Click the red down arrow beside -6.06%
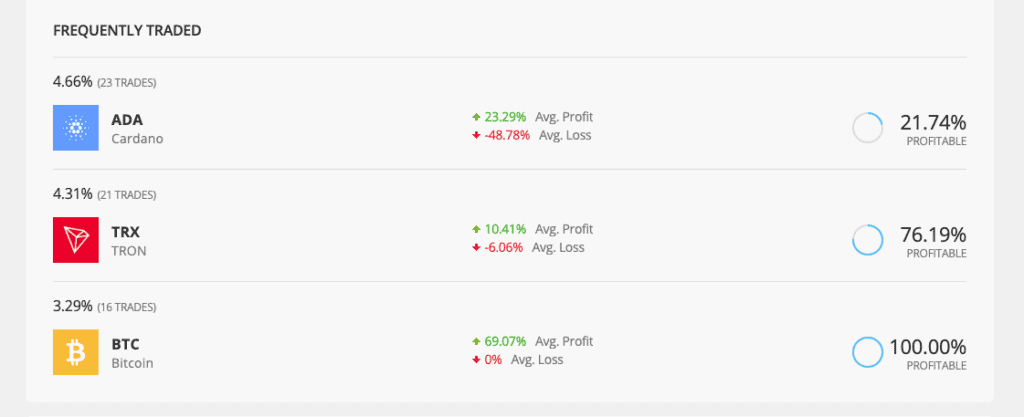This screenshot has width=1024, height=417. point(476,247)
